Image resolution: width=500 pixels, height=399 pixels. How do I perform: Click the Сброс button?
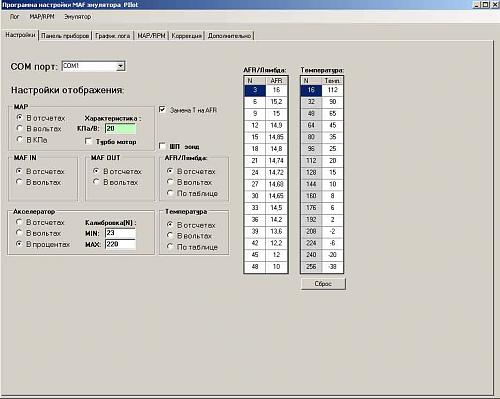click(323, 284)
